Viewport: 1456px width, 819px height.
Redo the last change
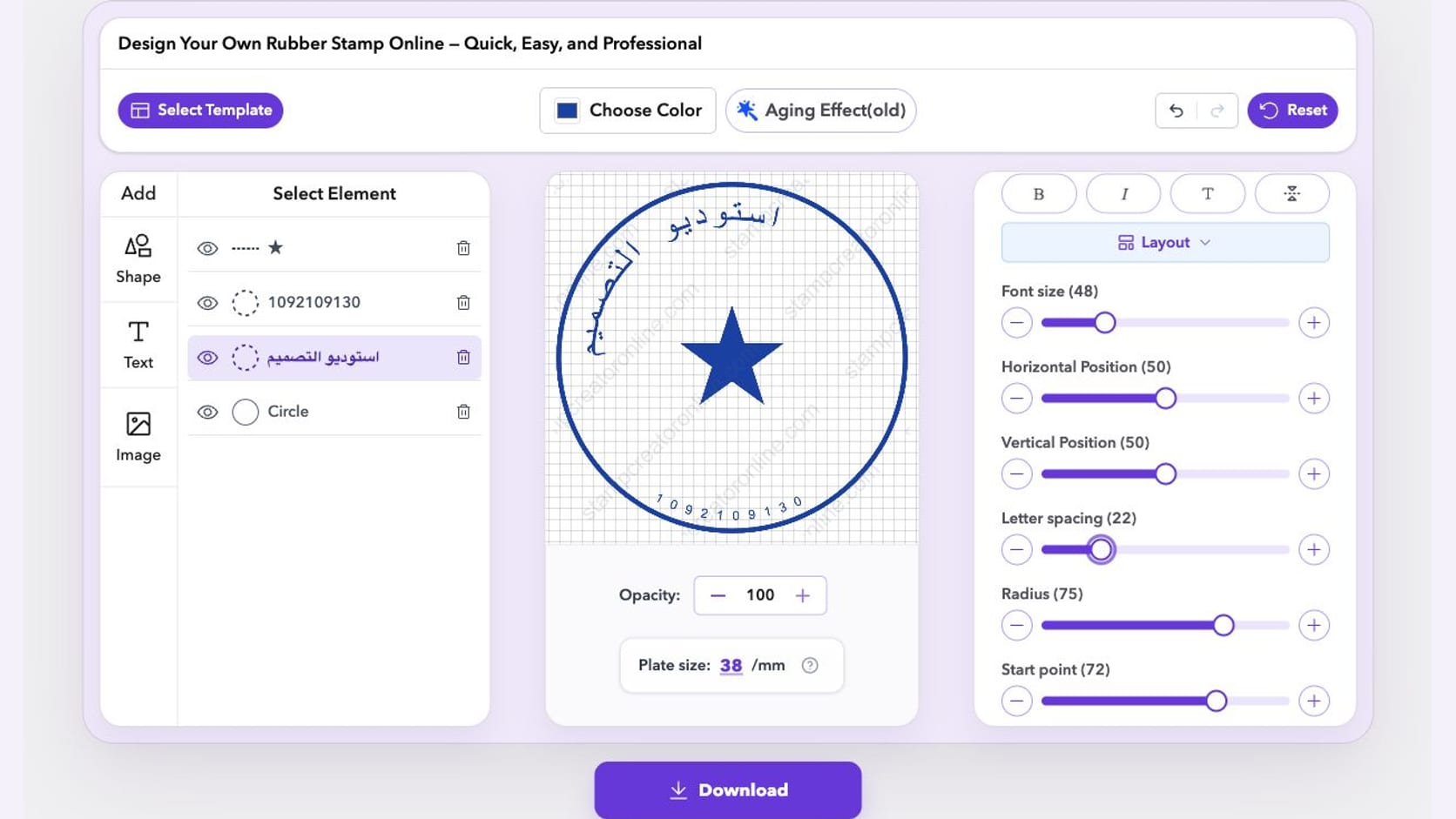tap(1217, 111)
